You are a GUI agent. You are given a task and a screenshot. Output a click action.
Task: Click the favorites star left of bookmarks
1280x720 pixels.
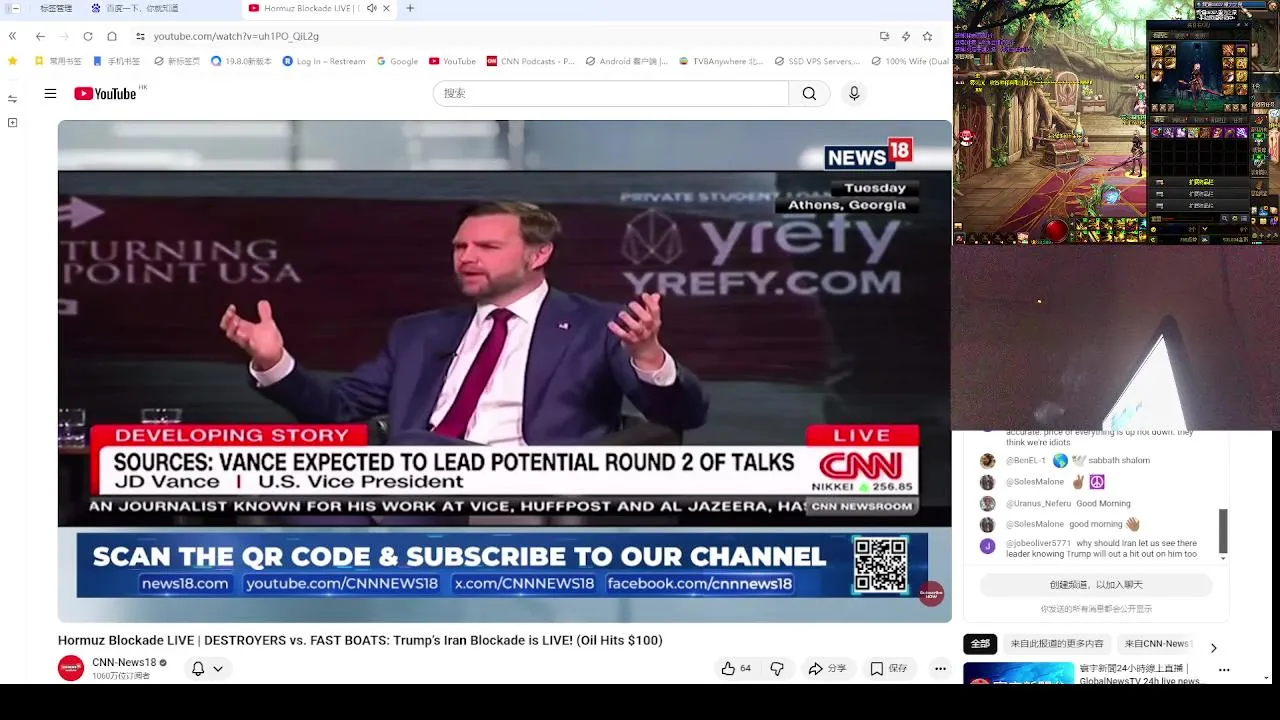13,61
